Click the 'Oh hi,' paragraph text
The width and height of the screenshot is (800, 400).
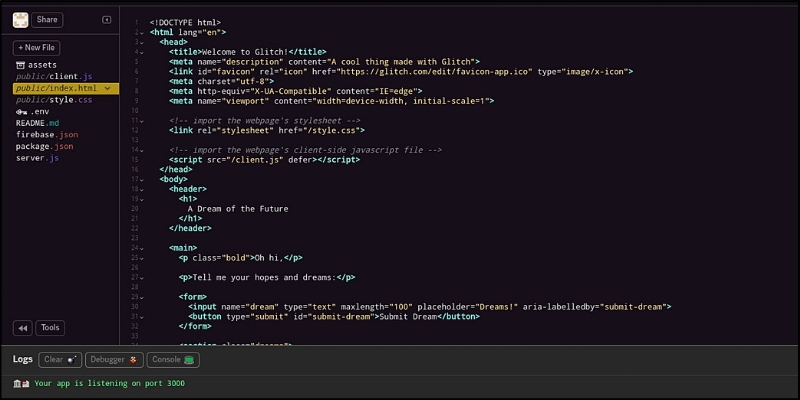(269, 258)
